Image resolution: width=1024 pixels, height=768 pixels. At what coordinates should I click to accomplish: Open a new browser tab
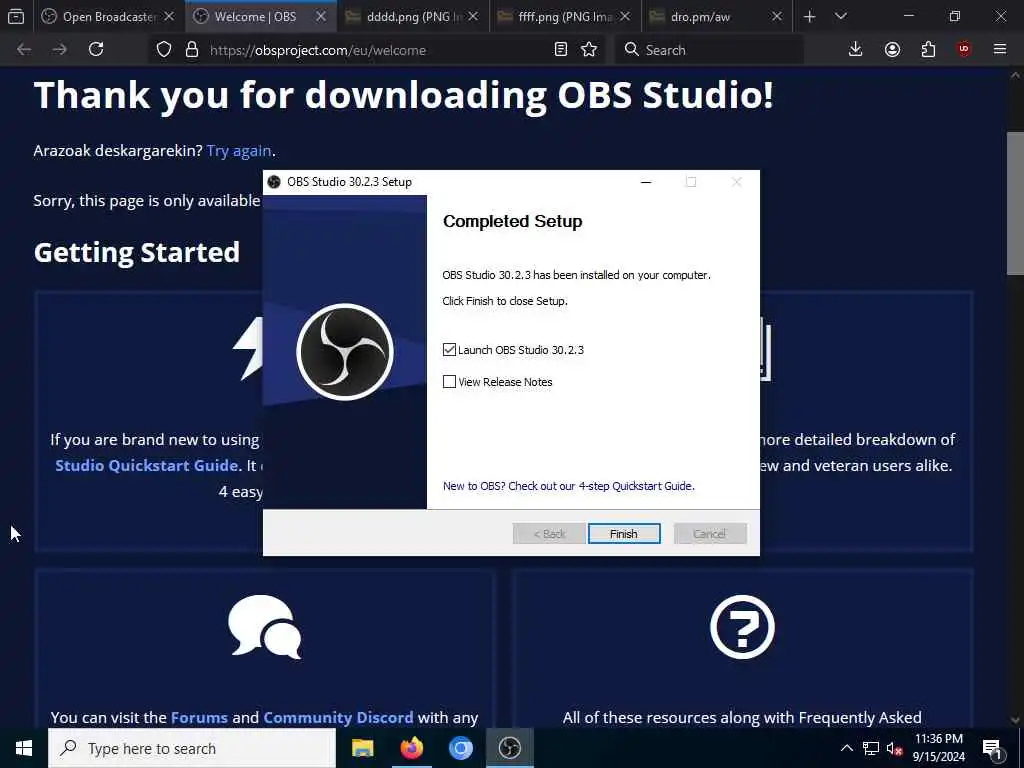tap(809, 16)
